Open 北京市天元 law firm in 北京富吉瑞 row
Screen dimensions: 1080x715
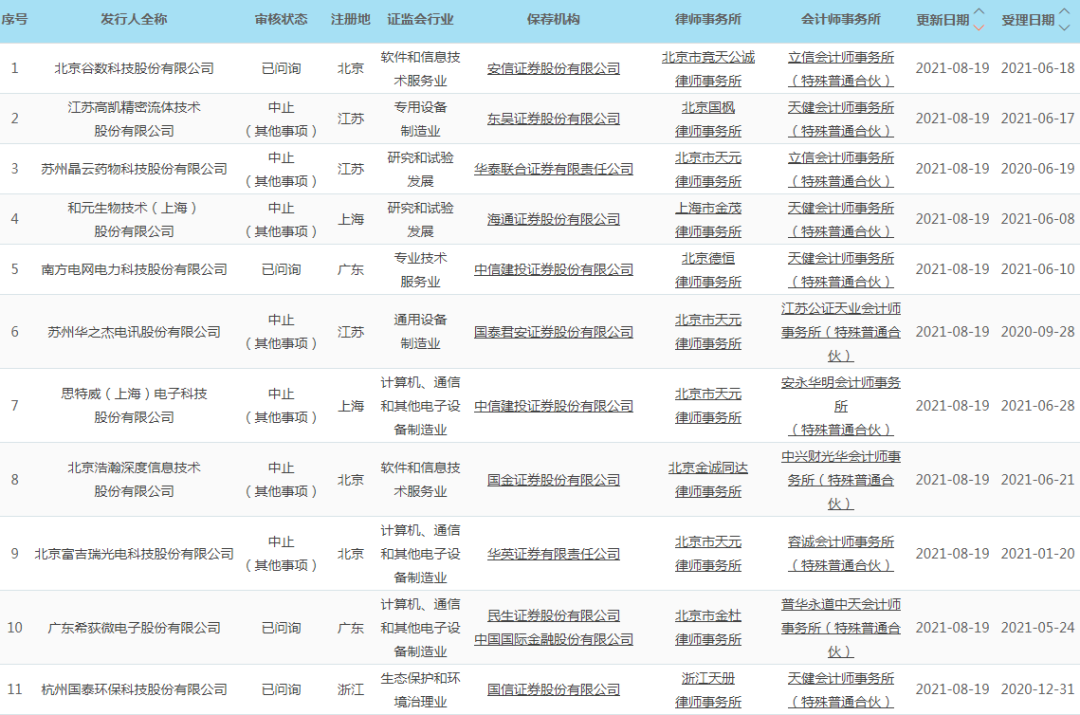click(708, 554)
